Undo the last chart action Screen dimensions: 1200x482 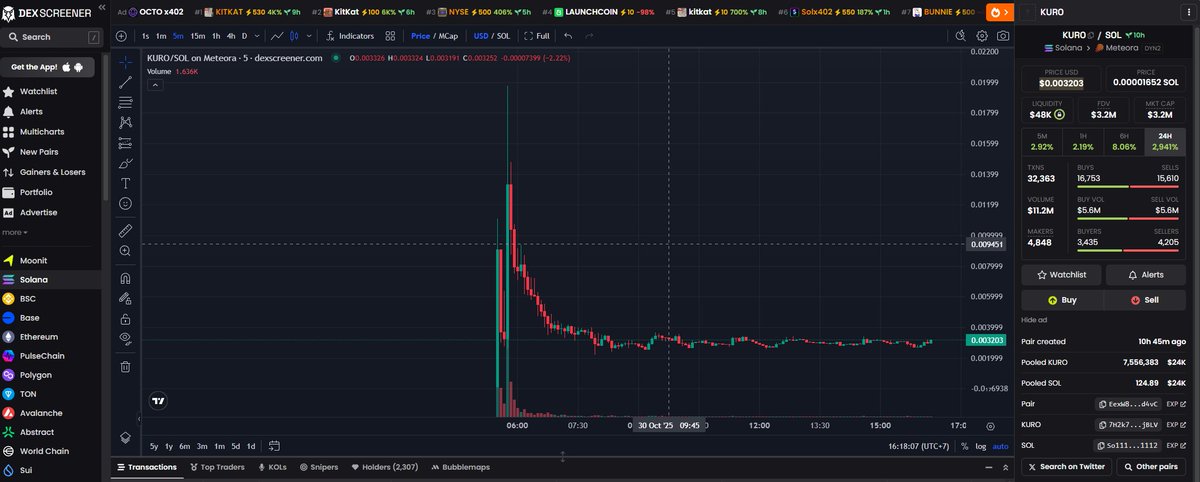tap(569, 35)
